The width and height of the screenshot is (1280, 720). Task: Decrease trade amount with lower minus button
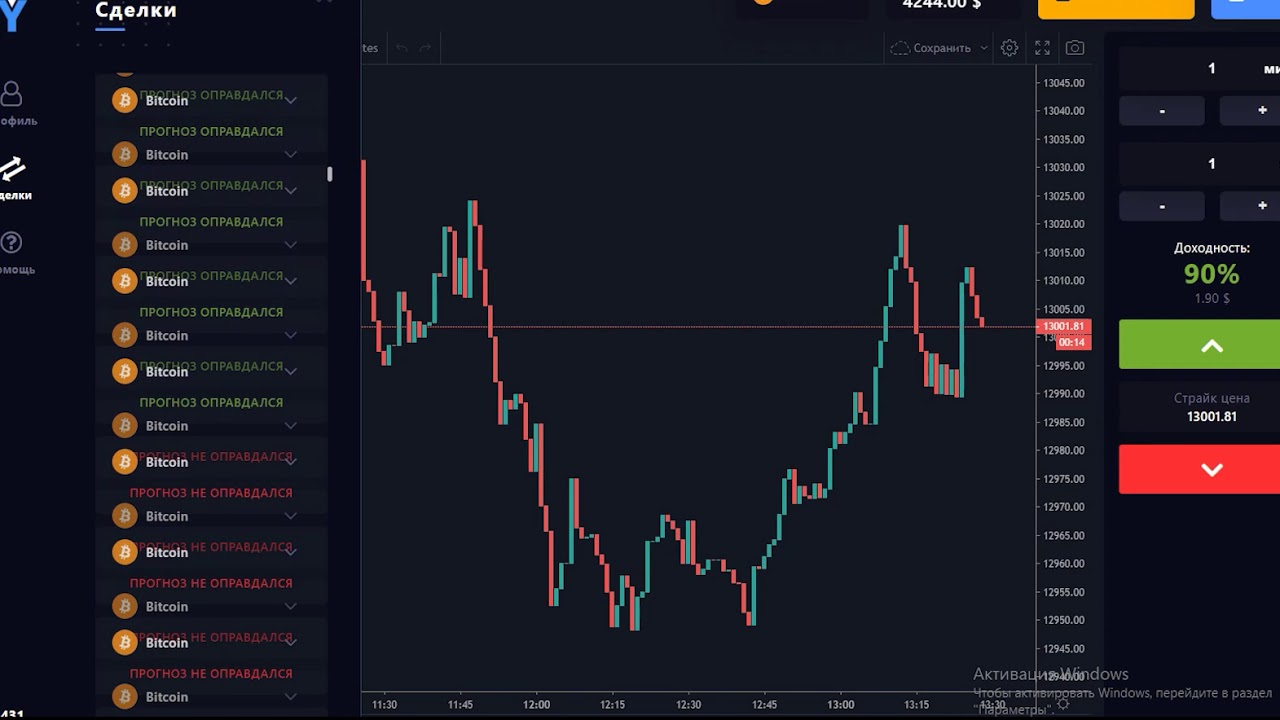(x=1162, y=206)
